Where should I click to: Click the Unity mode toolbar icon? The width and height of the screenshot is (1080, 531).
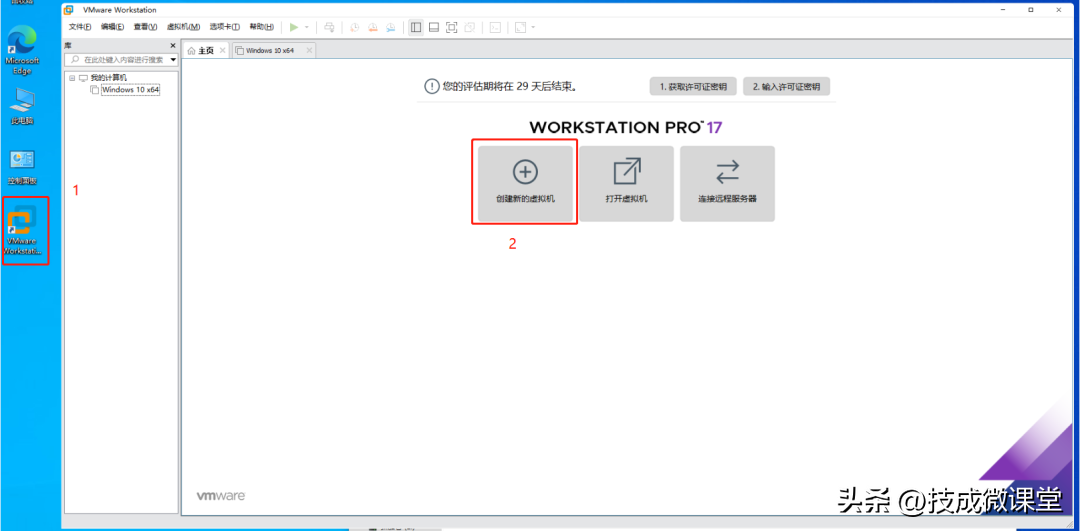[470, 28]
